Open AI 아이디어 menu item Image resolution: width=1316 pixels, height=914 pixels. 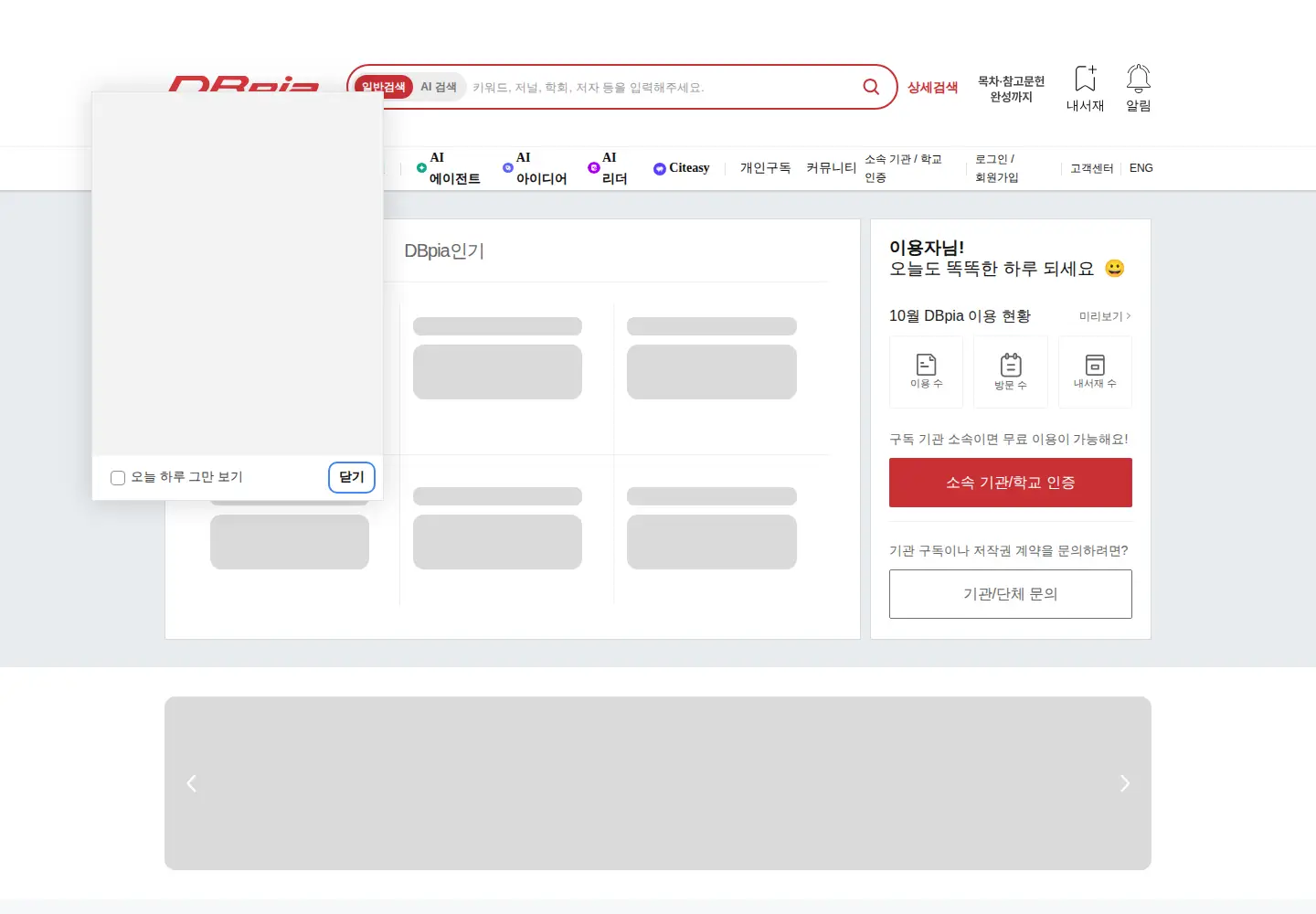coord(535,168)
